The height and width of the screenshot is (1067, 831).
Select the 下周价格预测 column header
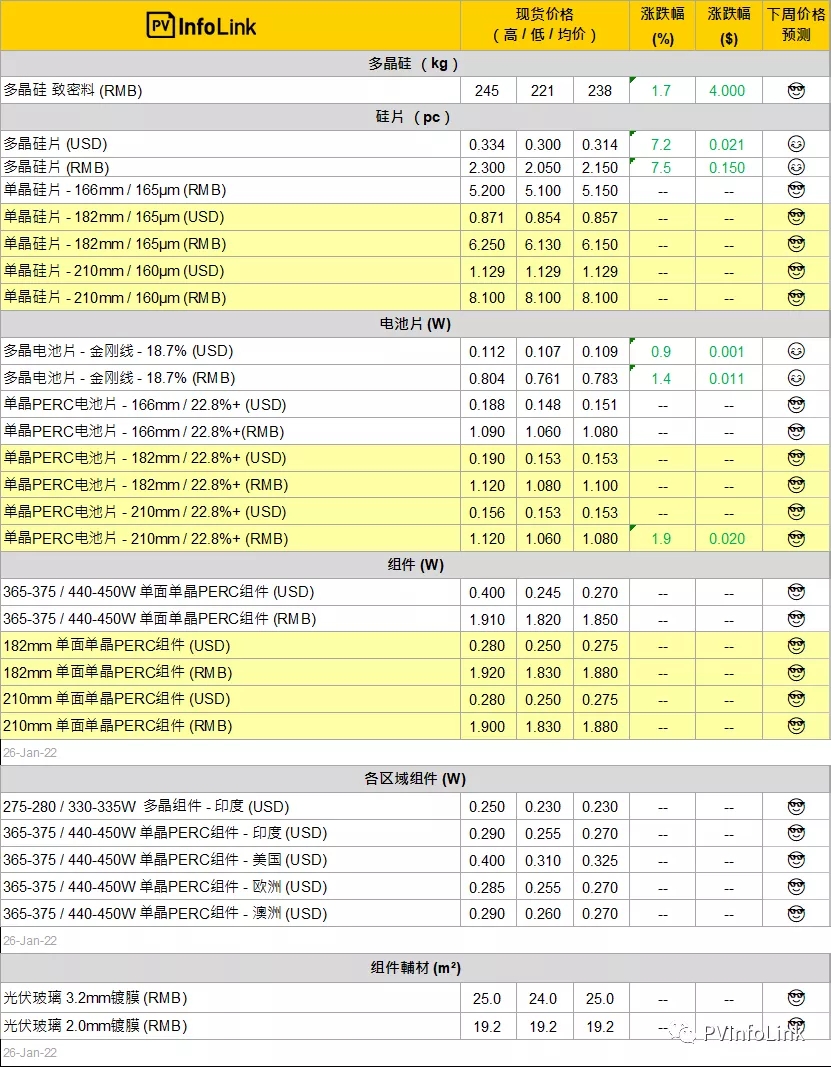click(x=796, y=25)
